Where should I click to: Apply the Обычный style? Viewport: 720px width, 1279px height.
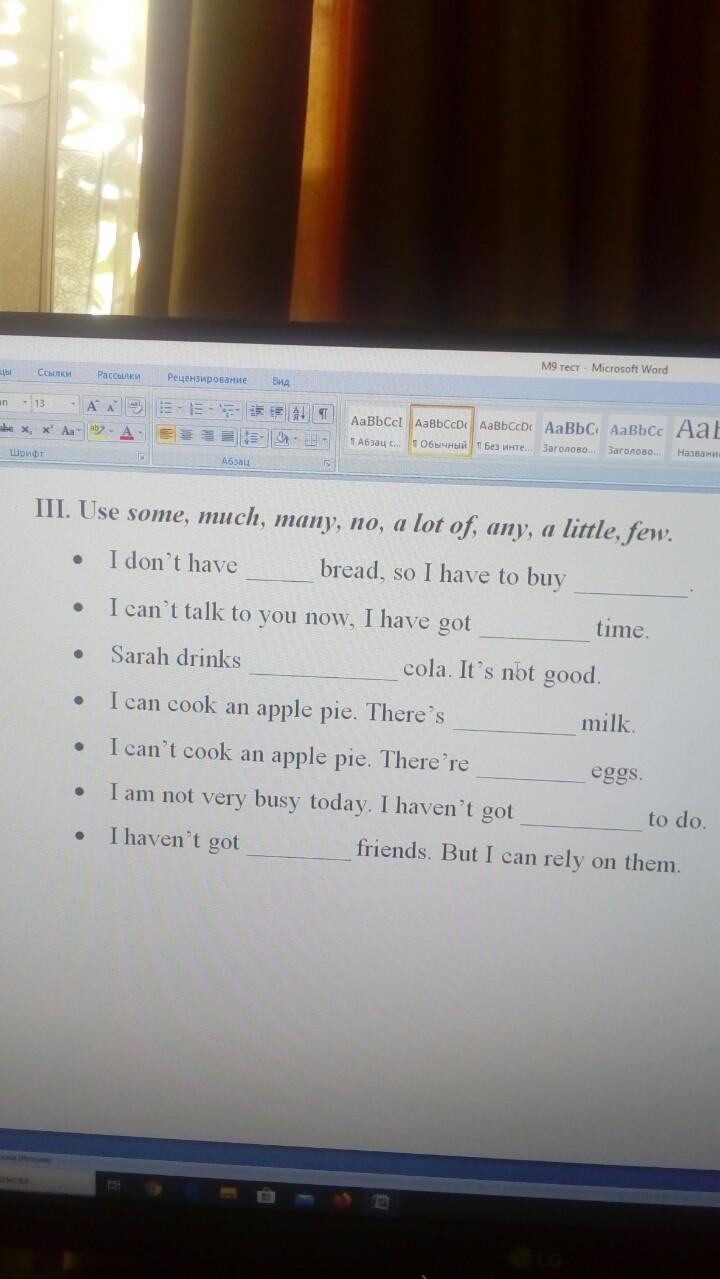point(440,432)
